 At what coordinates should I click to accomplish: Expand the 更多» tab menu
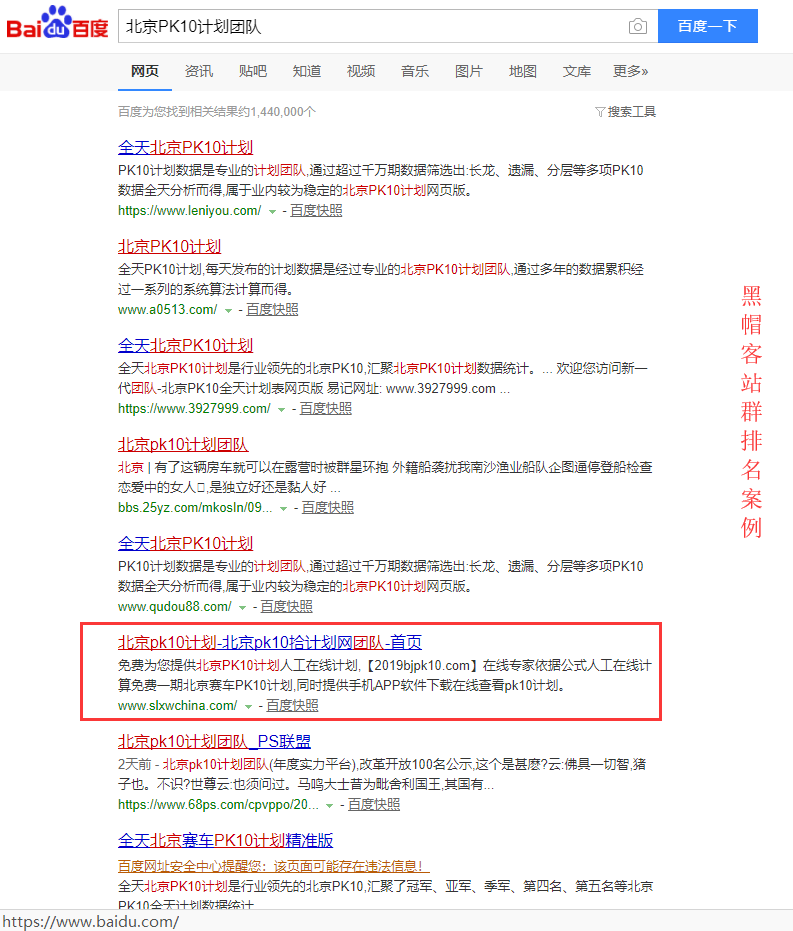pos(630,71)
